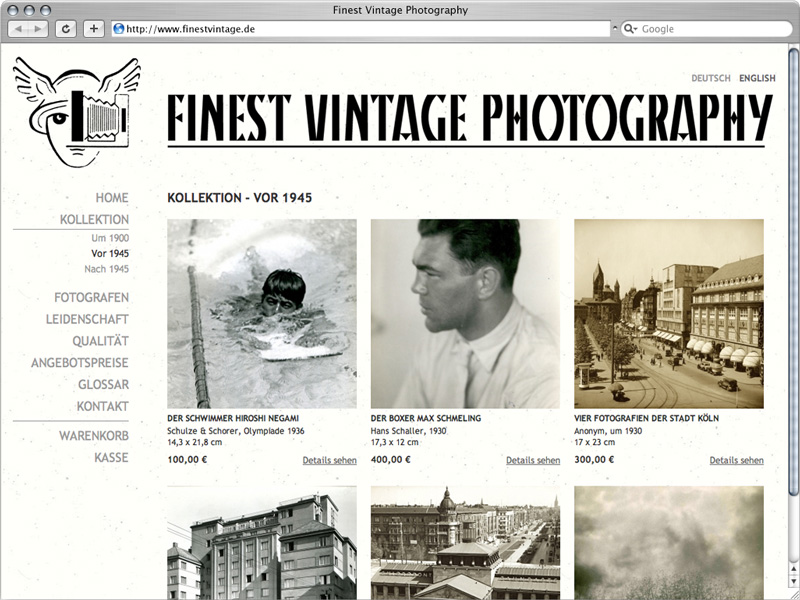Screen dimensions: 800x600
Task: Open the sepia Köln street view thumbnail
Action: (x=669, y=314)
